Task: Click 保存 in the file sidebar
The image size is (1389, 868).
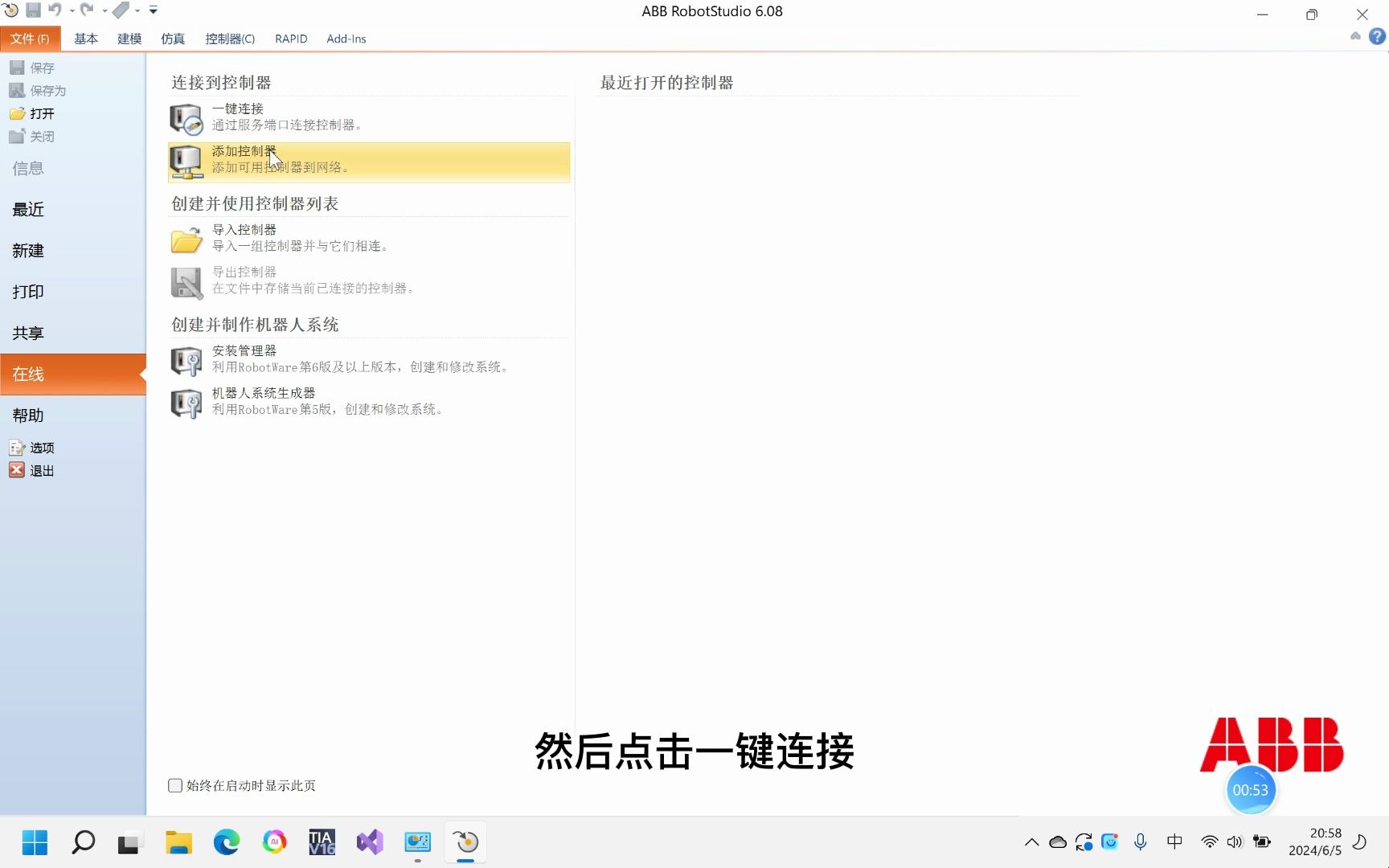Action: pyautogui.click(x=33, y=68)
